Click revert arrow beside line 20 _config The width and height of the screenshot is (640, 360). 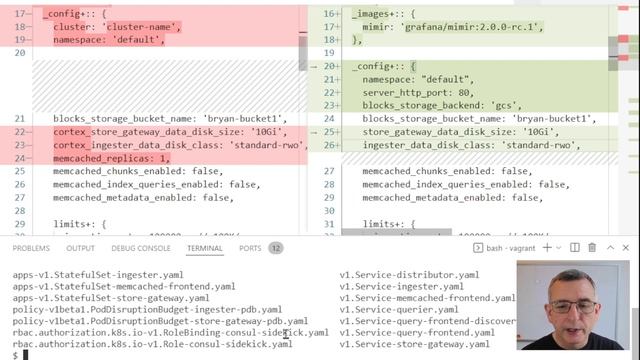tap(314, 66)
